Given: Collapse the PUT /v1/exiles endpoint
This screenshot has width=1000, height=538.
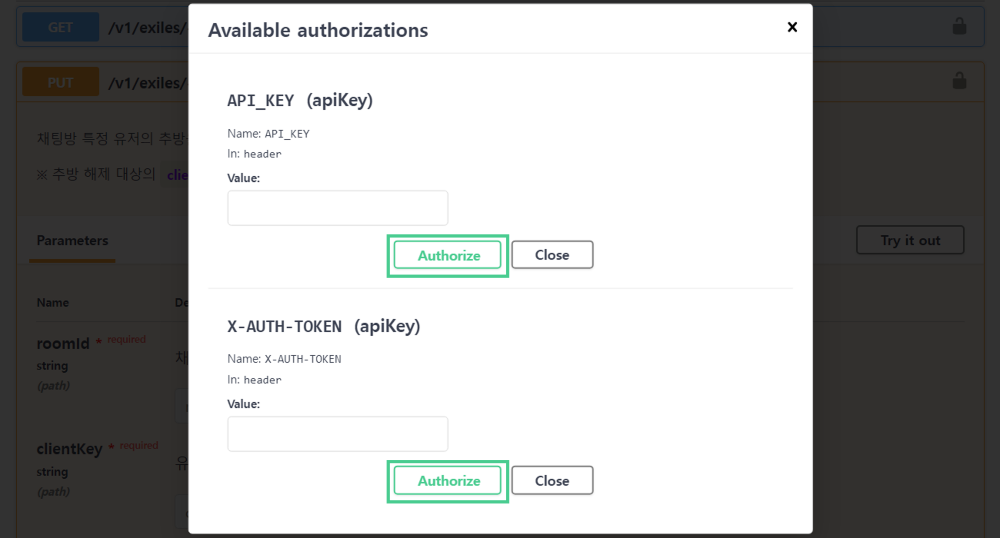Looking at the screenshot, I should (x=147, y=82).
